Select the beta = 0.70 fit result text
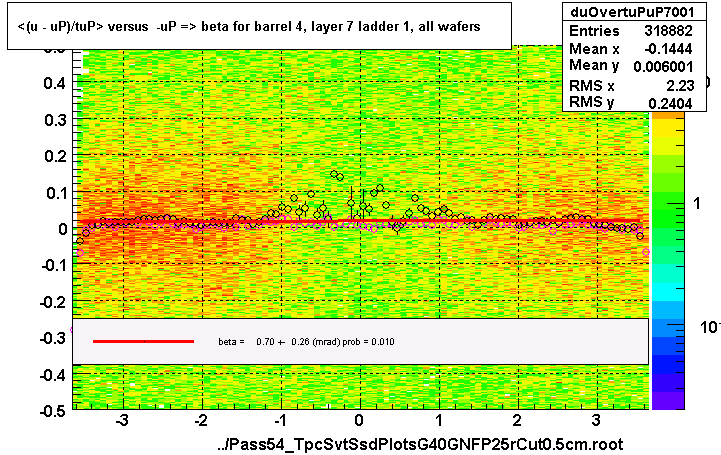The image size is (721, 455). click(306, 341)
